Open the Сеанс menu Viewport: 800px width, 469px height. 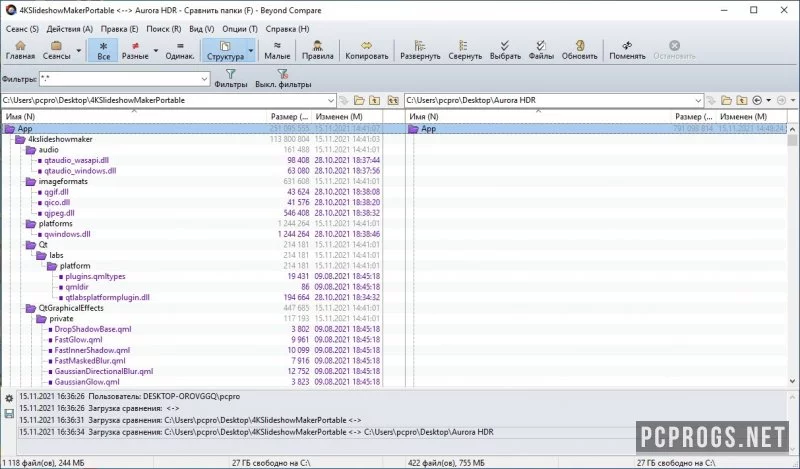click(x=22, y=29)
